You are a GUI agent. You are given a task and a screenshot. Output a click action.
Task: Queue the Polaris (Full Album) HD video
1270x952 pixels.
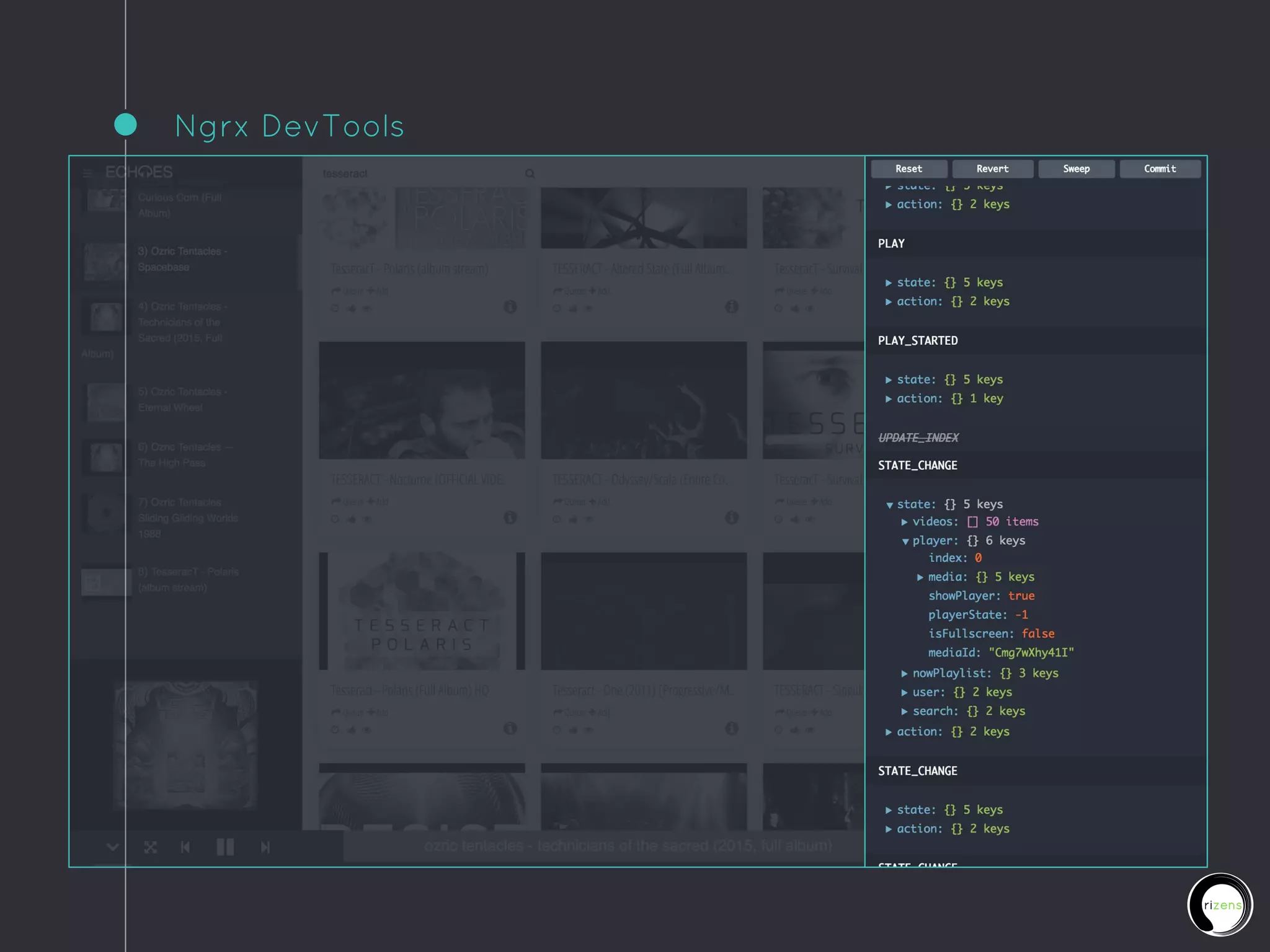click(x=347, y=712)
